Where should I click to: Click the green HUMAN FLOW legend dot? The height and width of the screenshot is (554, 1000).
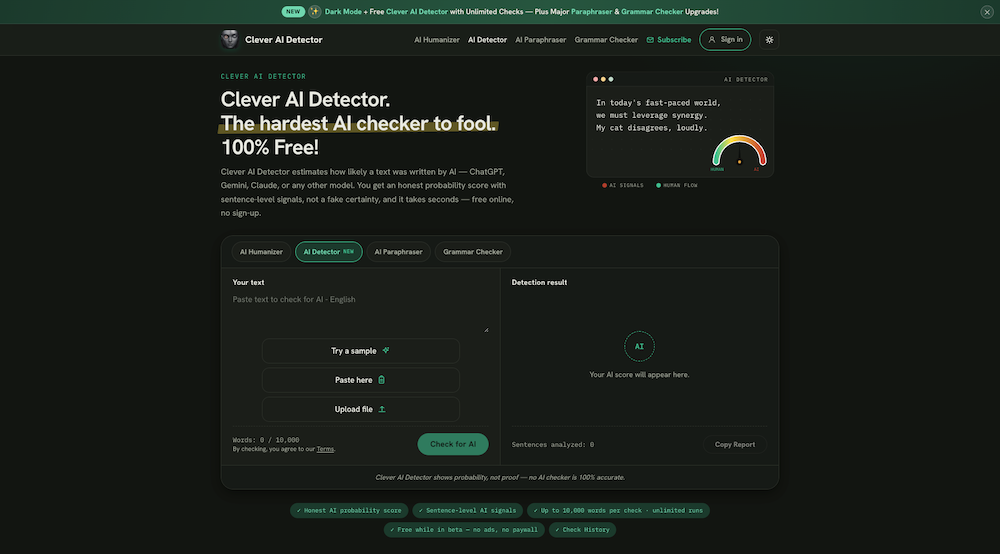[x=658, y=186]
